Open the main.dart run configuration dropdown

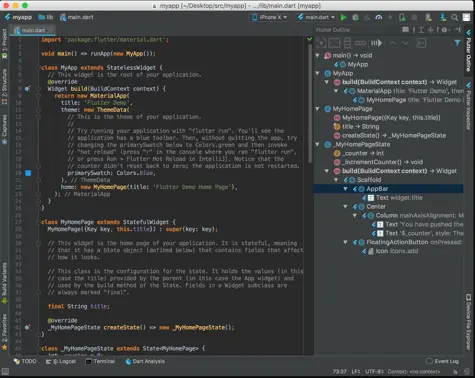[x=316, y=17]
